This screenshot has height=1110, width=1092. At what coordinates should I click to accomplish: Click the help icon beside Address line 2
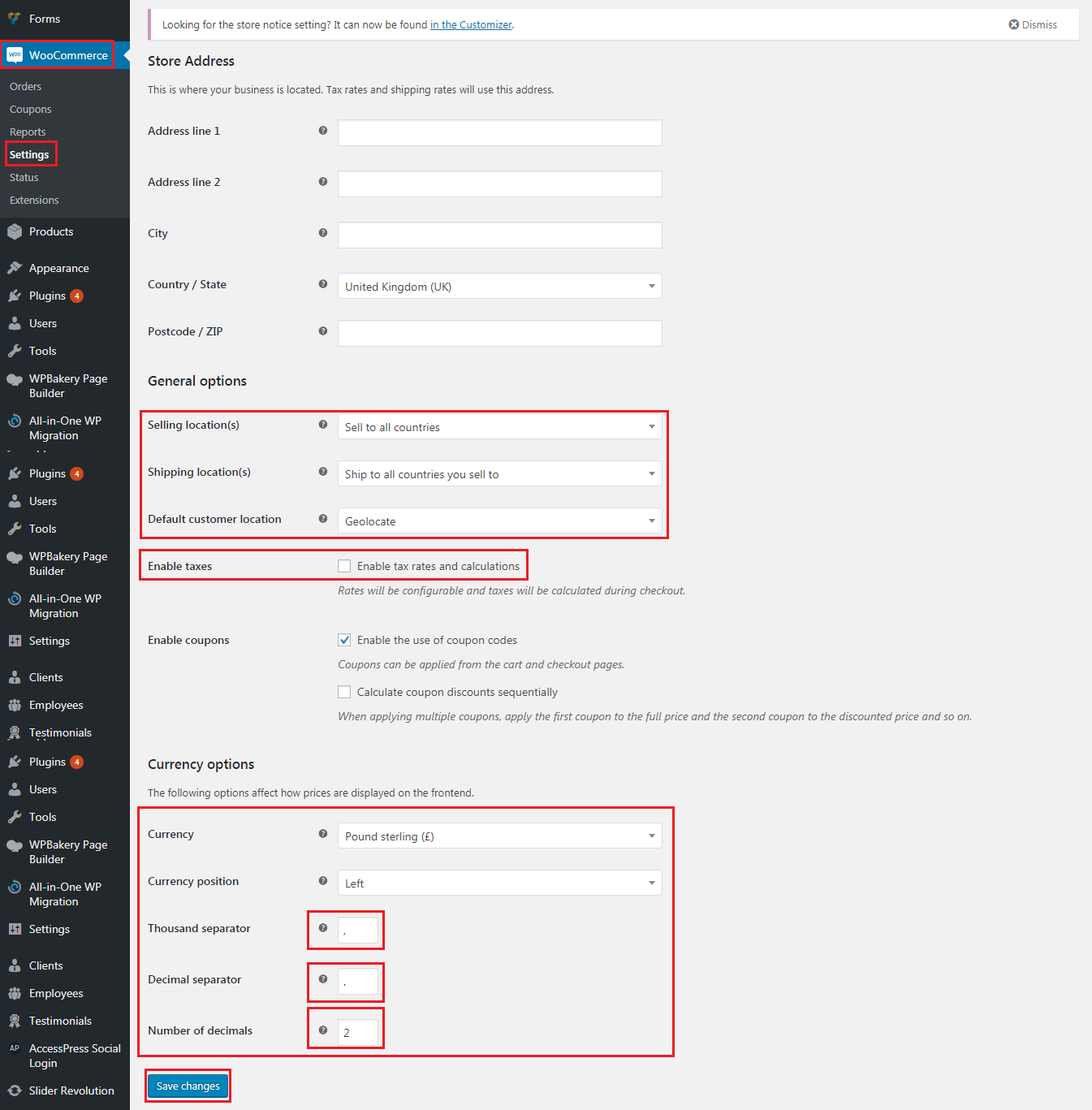pos(323,182)
